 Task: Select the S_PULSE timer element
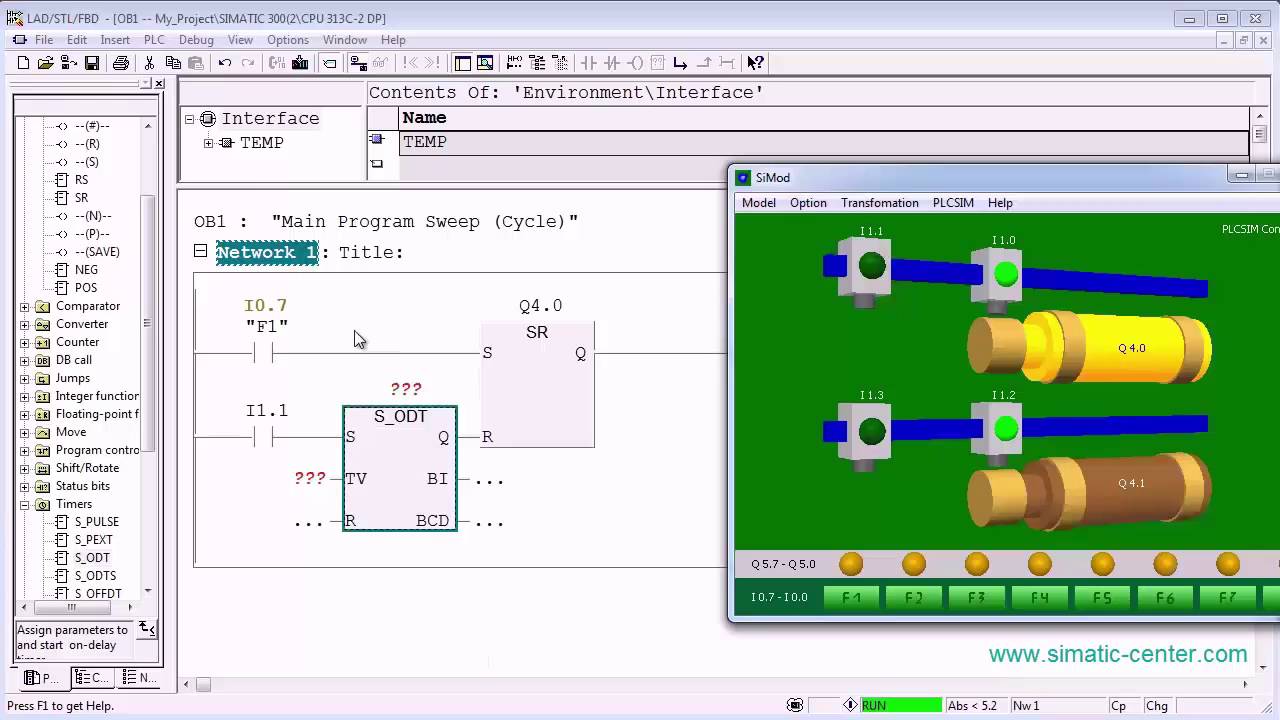[96, 522]
